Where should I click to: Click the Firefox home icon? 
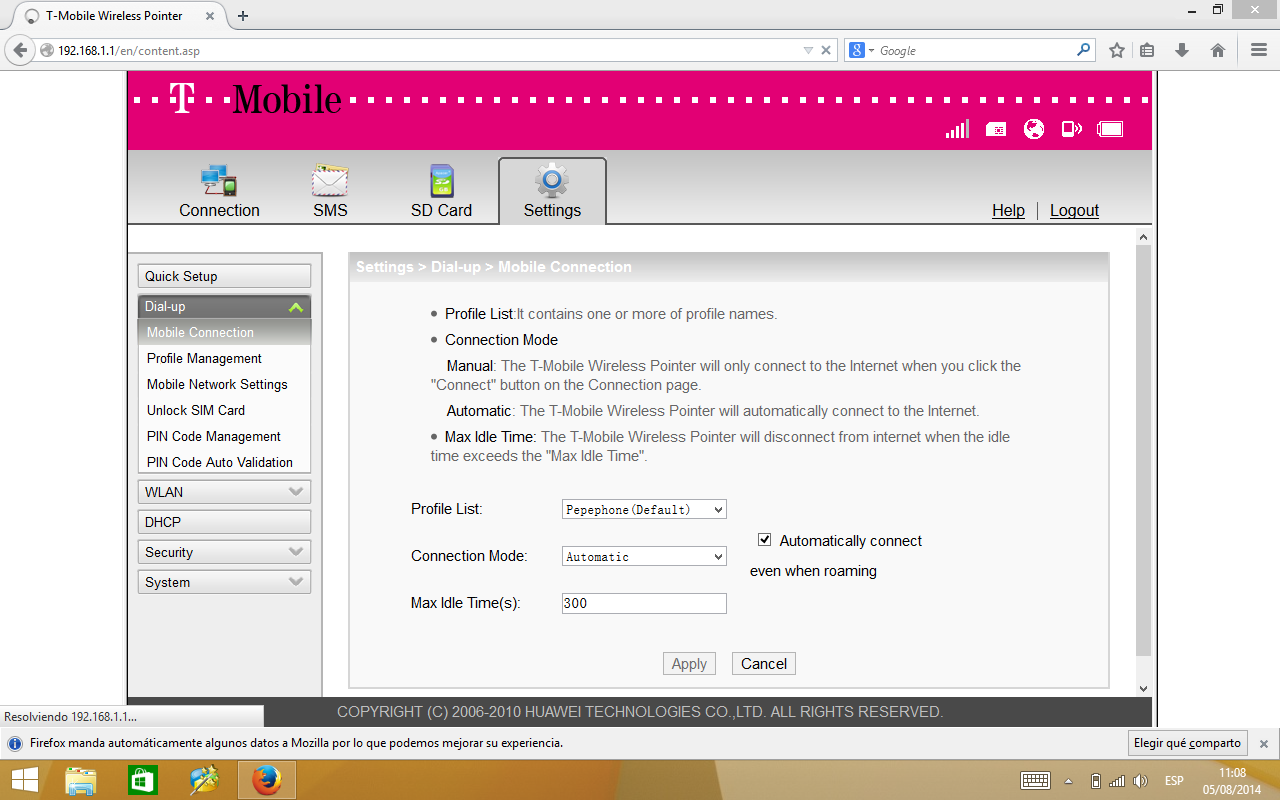tap(1218, 50)
